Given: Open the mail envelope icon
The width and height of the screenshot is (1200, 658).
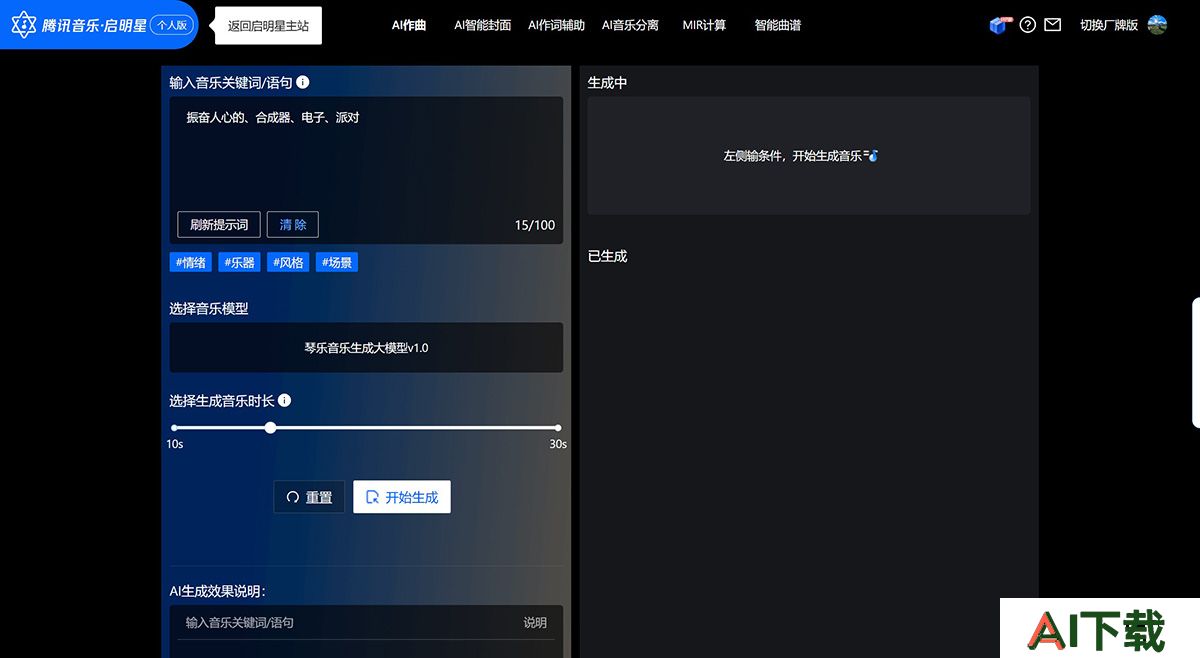Looking at the screenshot, I should click(1052, 25).
